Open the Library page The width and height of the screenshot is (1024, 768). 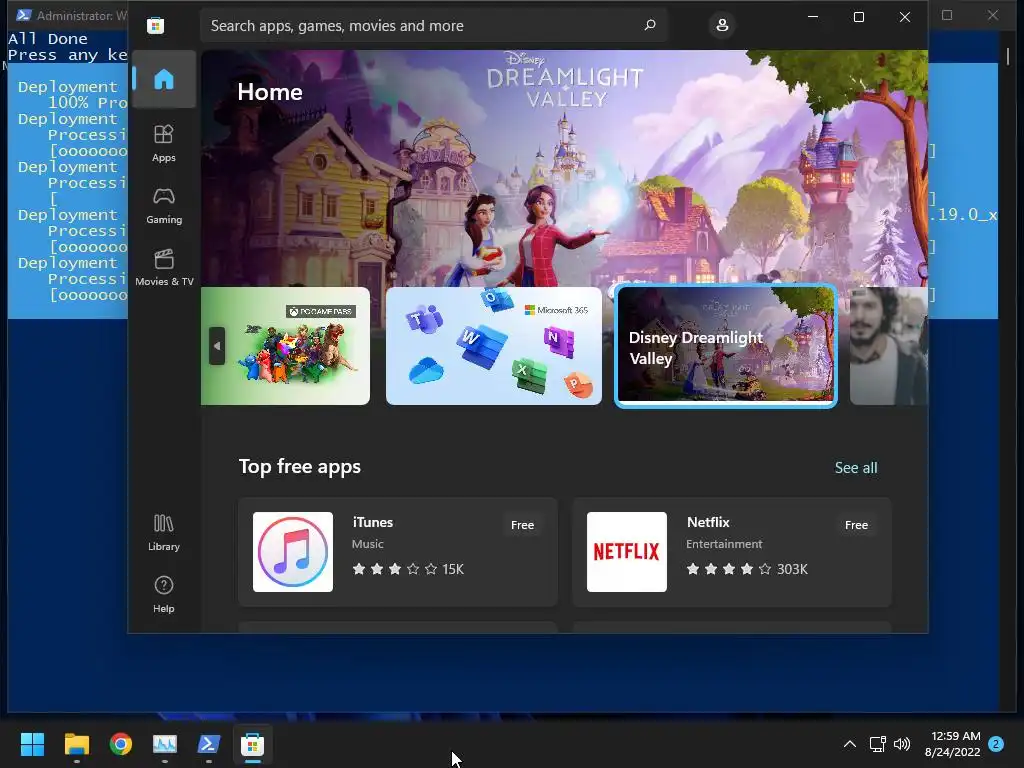pos(164,532)
